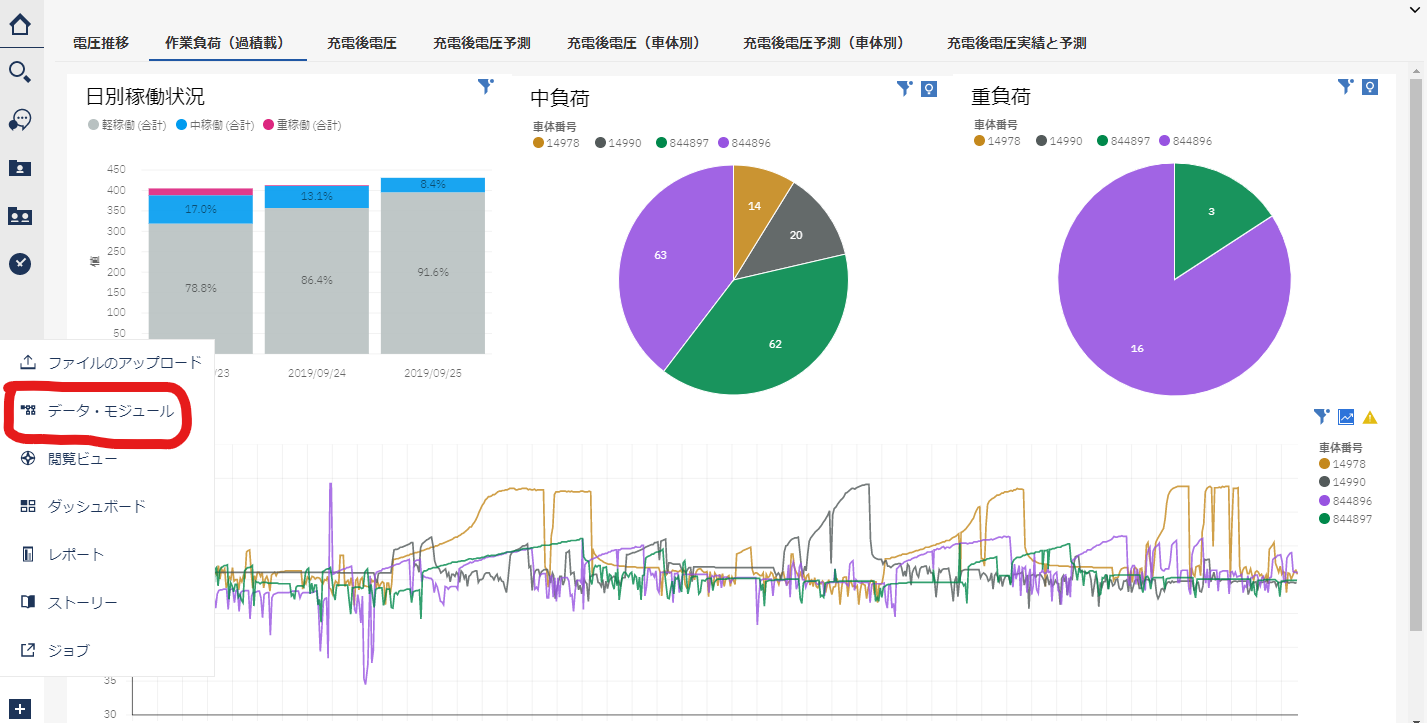Click 軽稼働 (合計) legend swatch
Screen dimensions: 1427x723
point(93,125)
